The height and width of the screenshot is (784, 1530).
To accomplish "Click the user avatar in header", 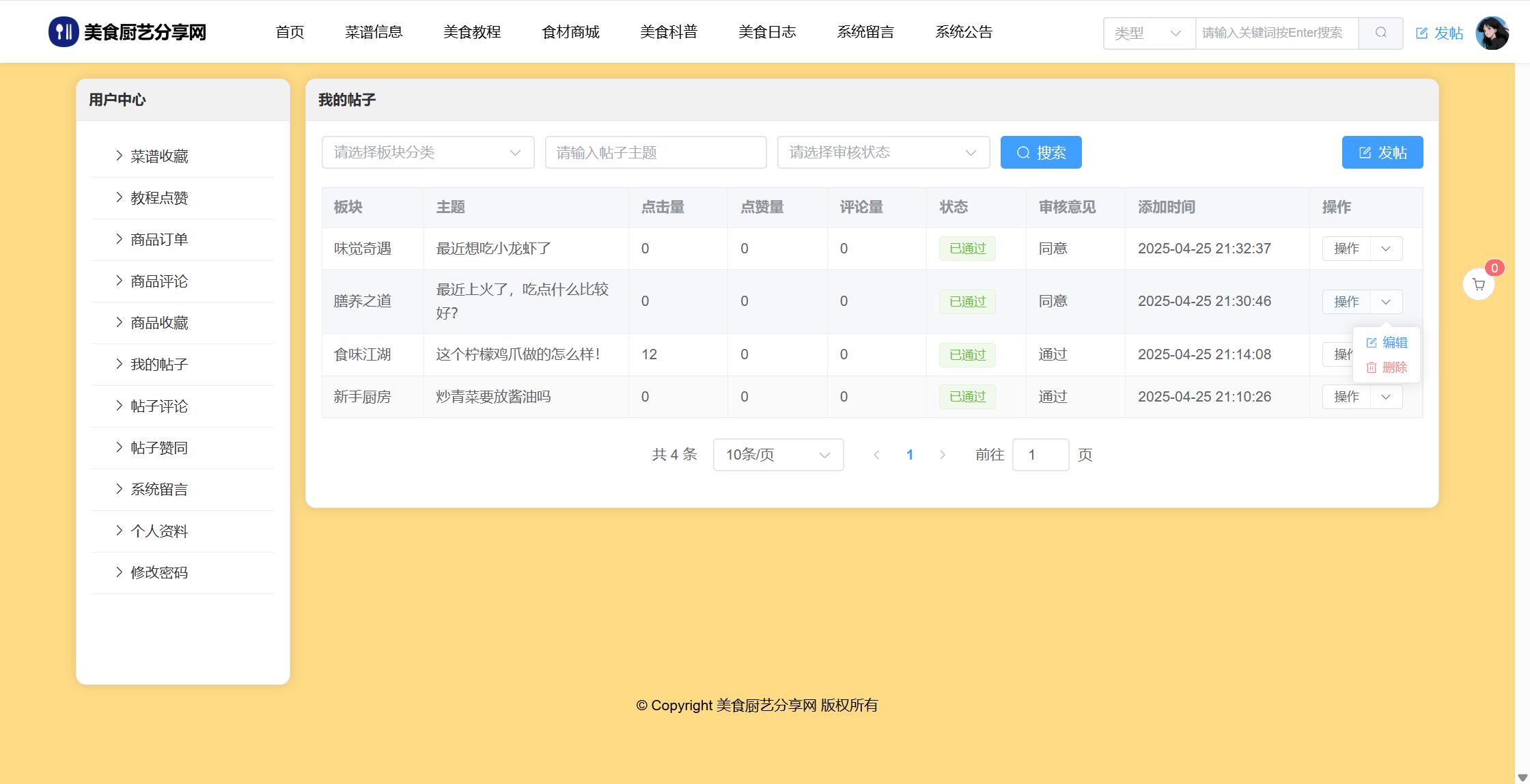I will 1492,33.
